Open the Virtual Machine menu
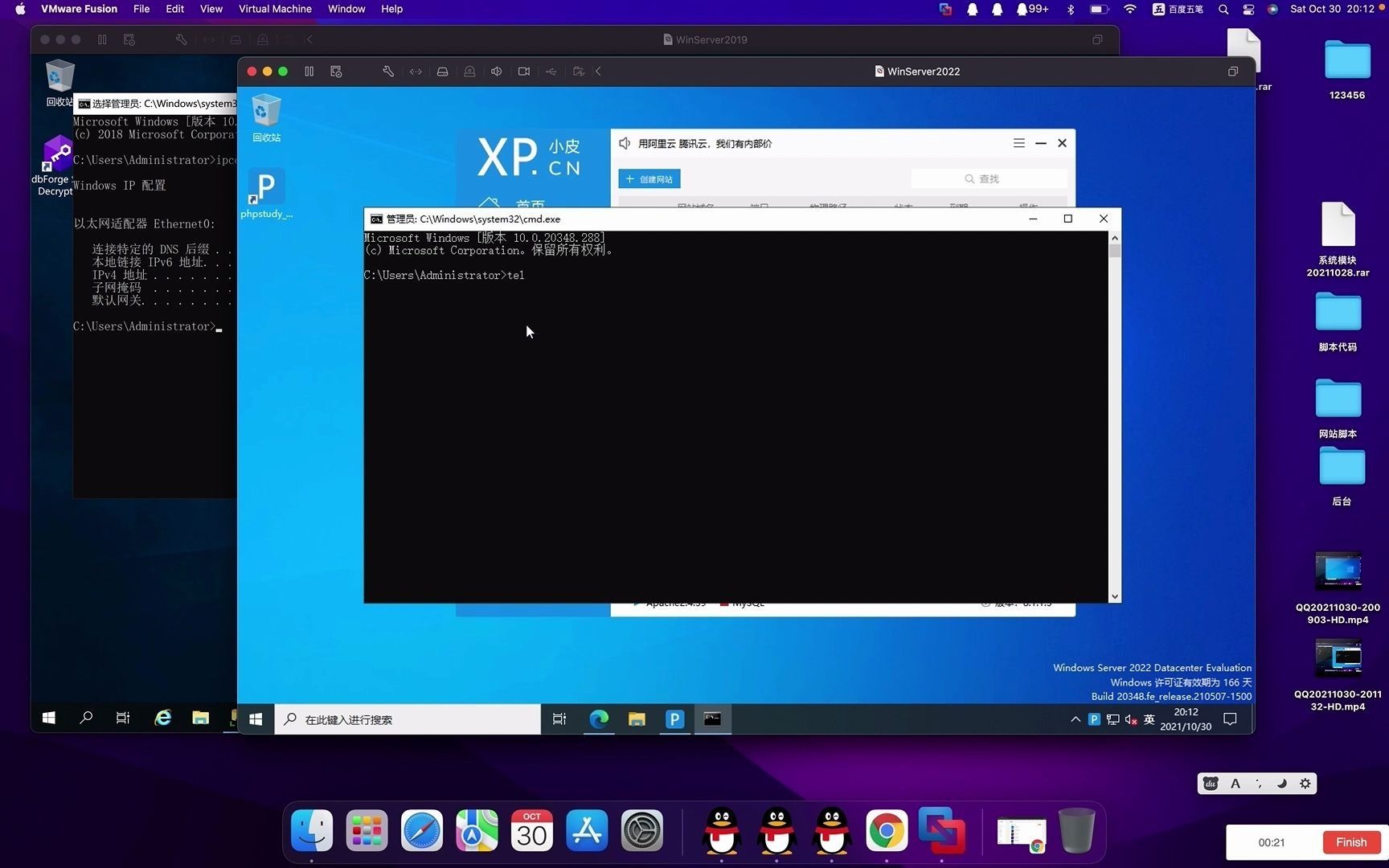 point(275,9)
